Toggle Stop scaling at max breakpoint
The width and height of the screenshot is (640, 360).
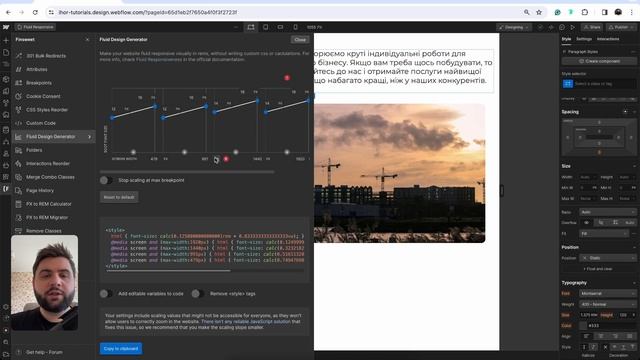point(106,180)
